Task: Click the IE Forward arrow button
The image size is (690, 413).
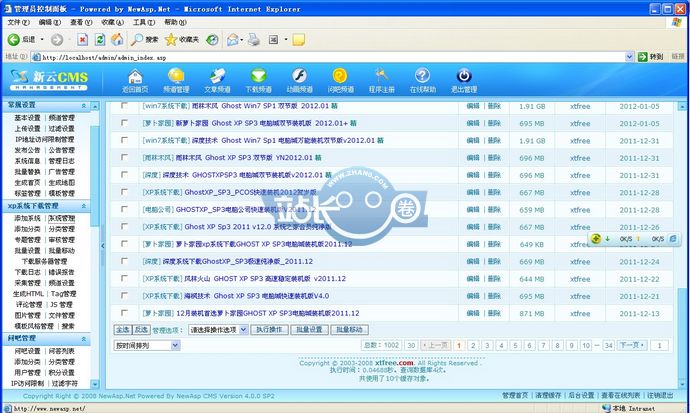Action: coord(57,40)
